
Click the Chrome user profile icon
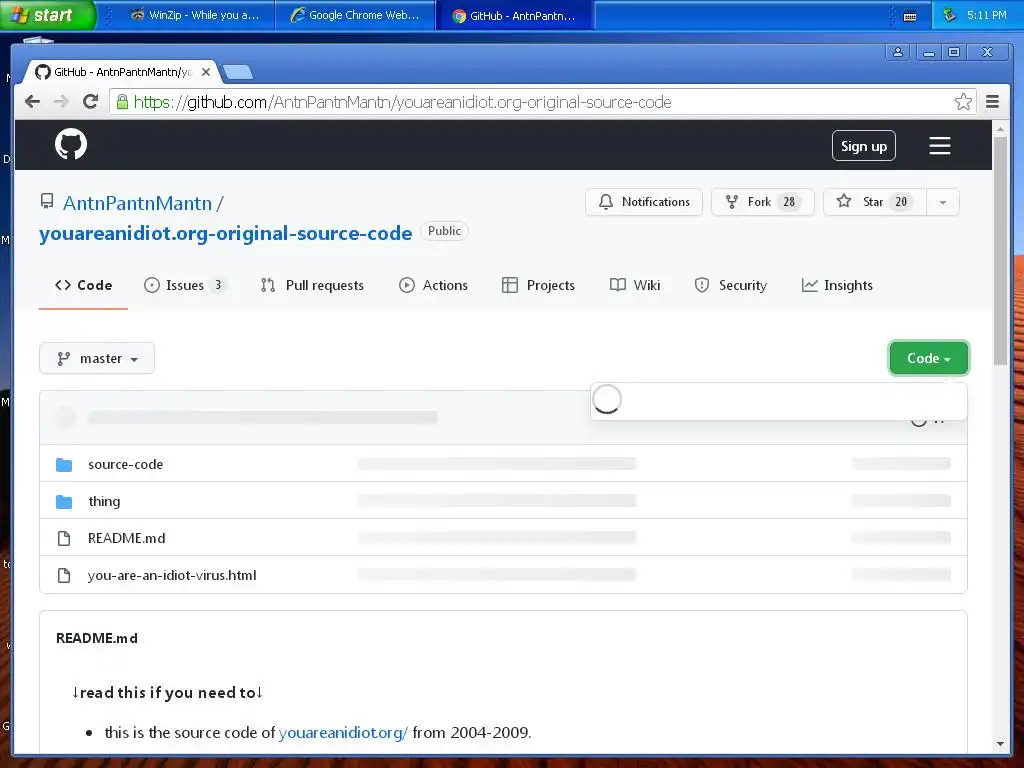point(898,52)
